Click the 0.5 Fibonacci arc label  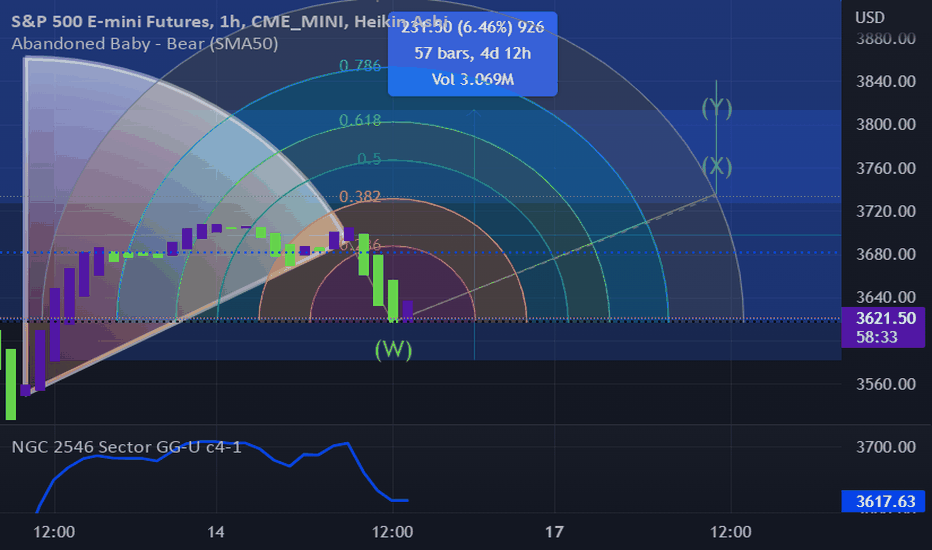point(369,159)
